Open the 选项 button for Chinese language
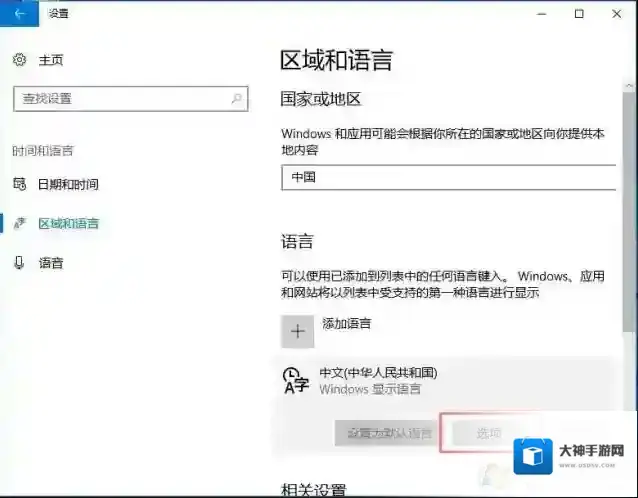 tap(488, 433)
